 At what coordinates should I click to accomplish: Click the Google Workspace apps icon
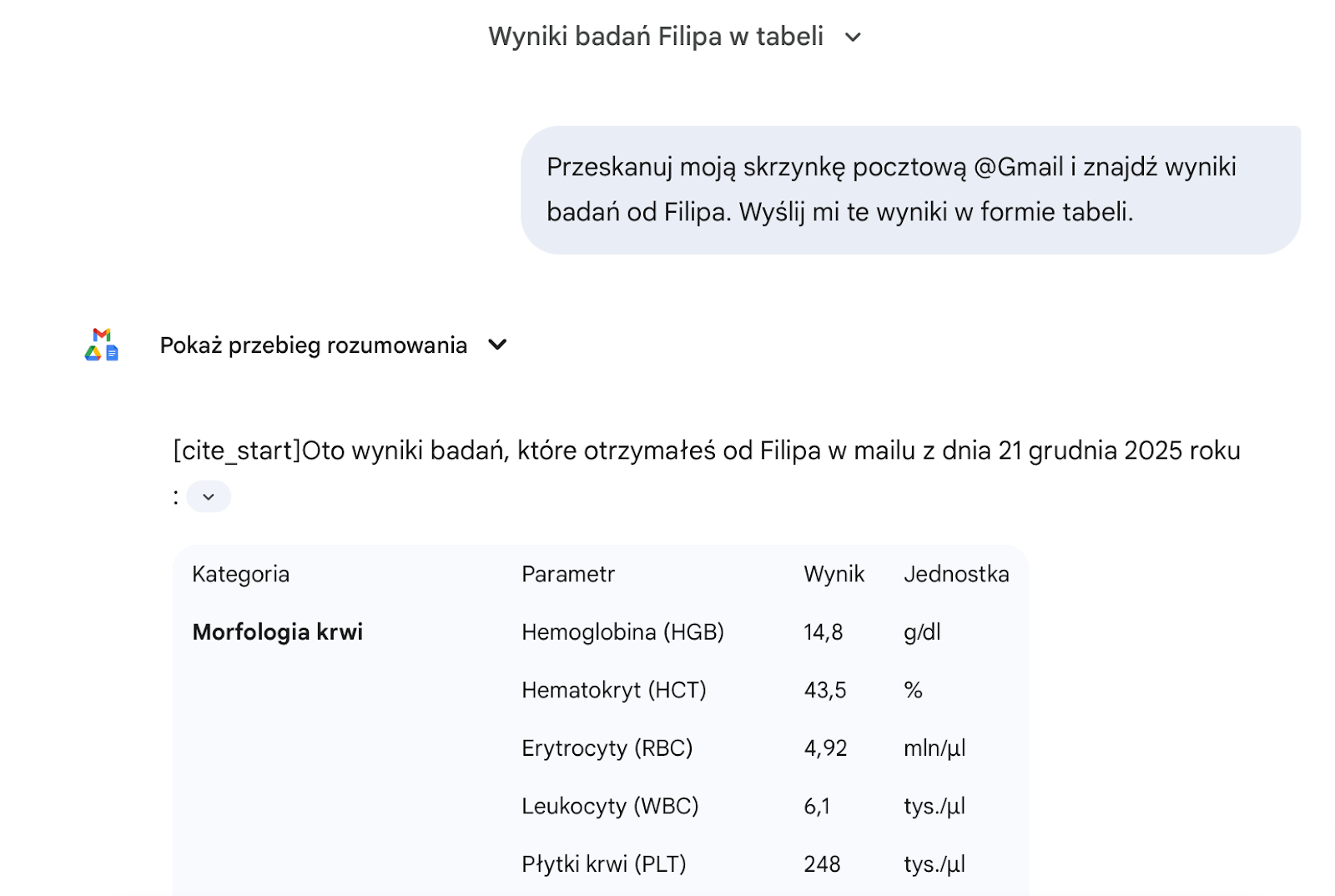[102, 345]
